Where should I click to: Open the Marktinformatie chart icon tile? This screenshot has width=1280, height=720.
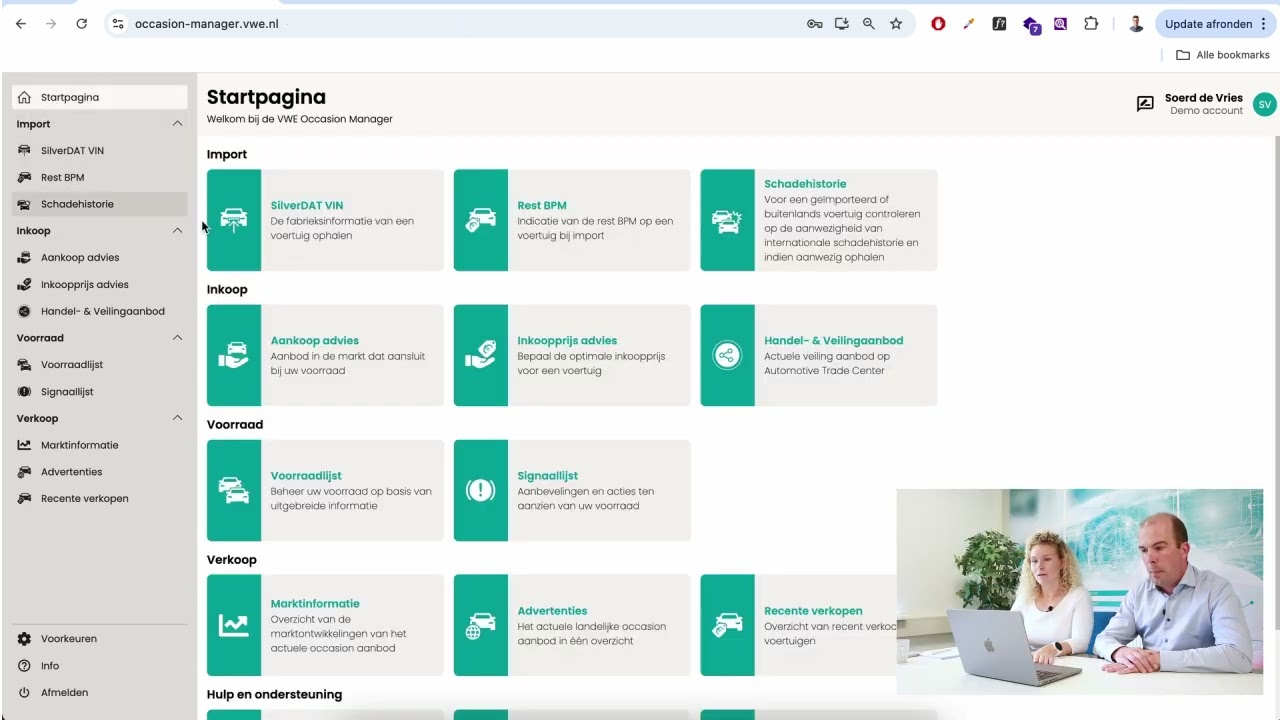[x=234, y=625]
